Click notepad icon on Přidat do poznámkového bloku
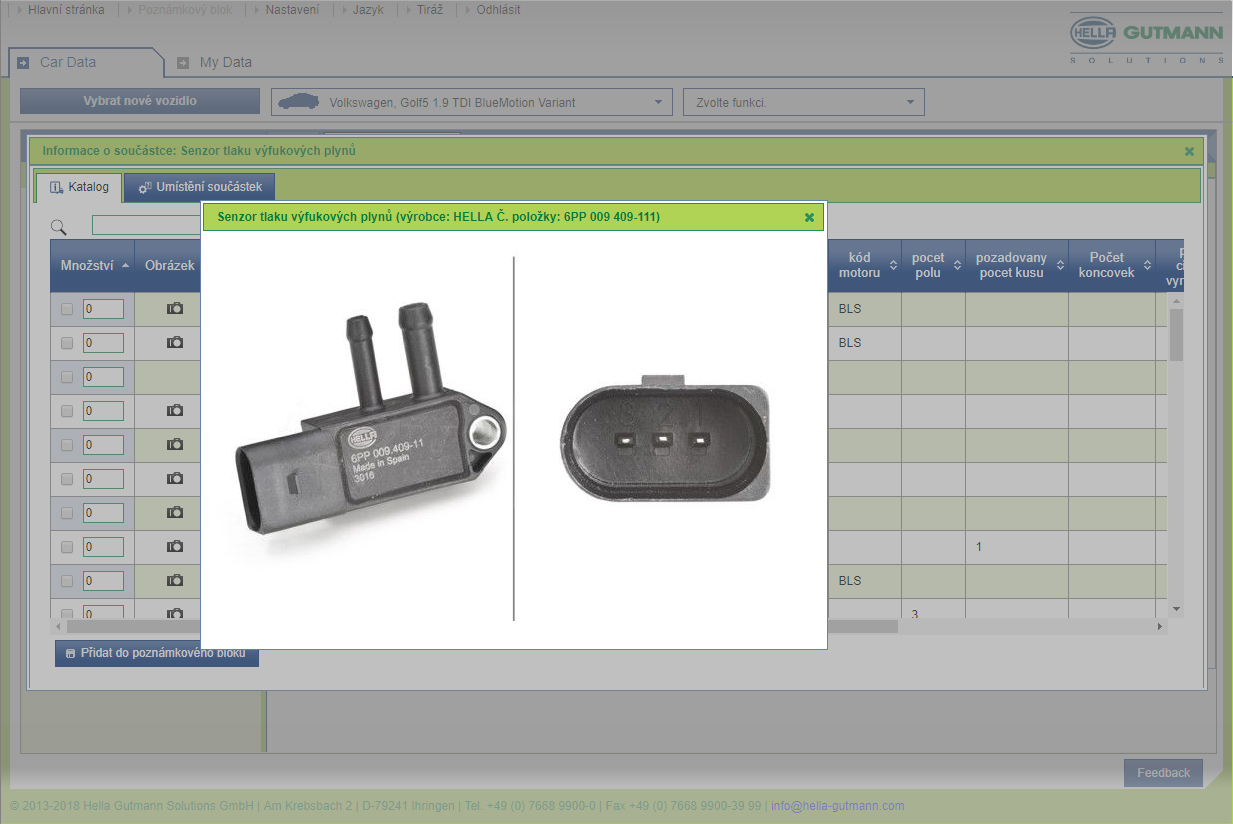This screenshot has width=1233, height=824. click(70, 653)
